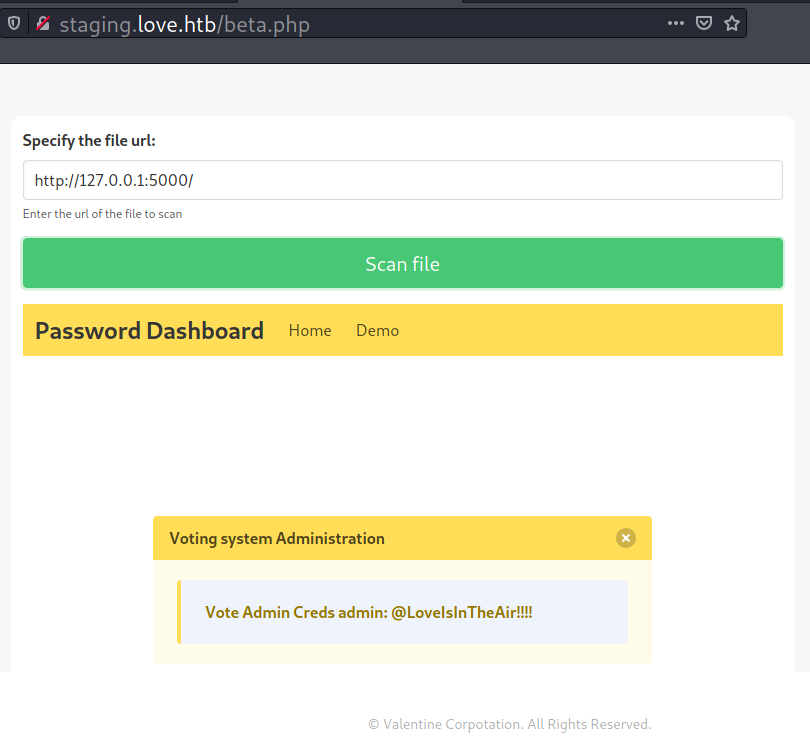The height and width of the screenshot is (752, 810).
Task: Open the Demo navigation link
Action: coord(377,330)
